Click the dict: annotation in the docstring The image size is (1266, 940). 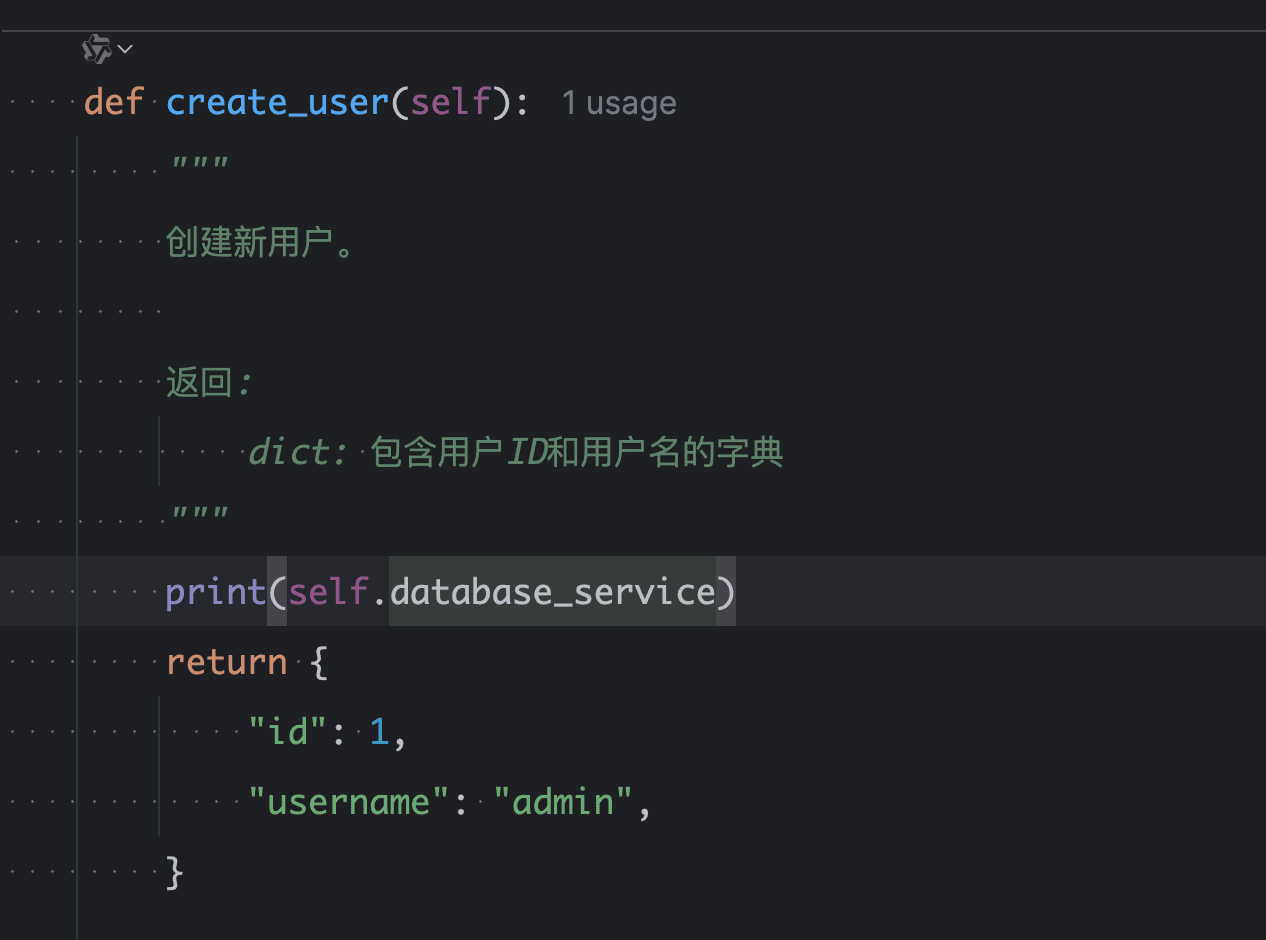[x=295, y=451]
